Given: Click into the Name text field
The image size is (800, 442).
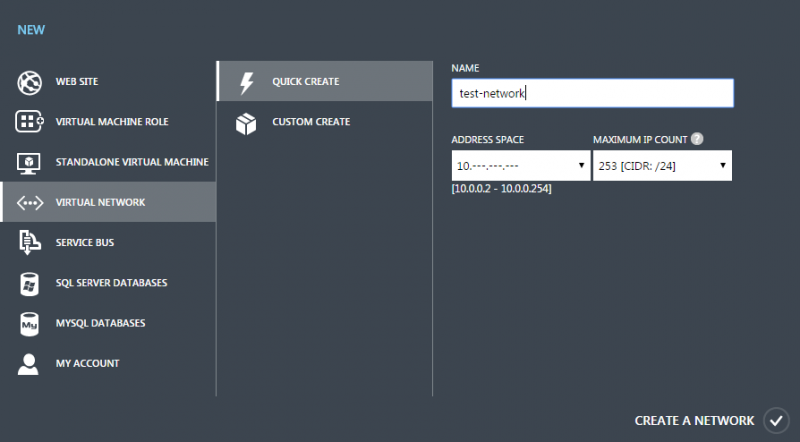Looking at the screenshot, I should [x=592, y=93].
